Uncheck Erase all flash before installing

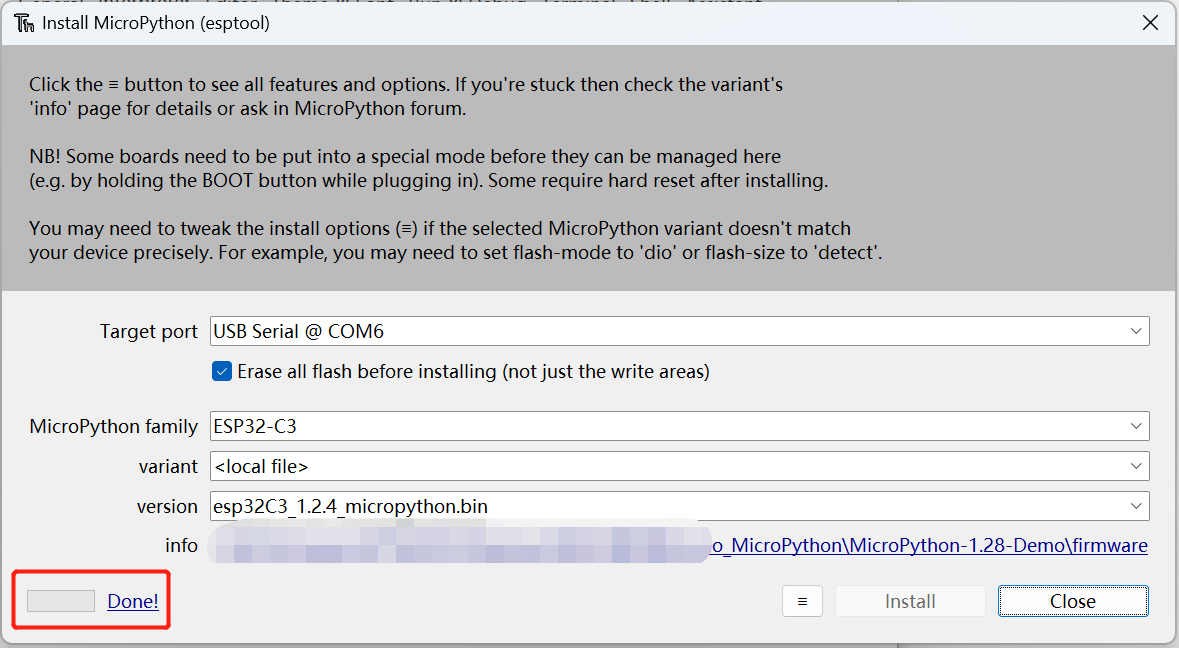pos(222,371)
